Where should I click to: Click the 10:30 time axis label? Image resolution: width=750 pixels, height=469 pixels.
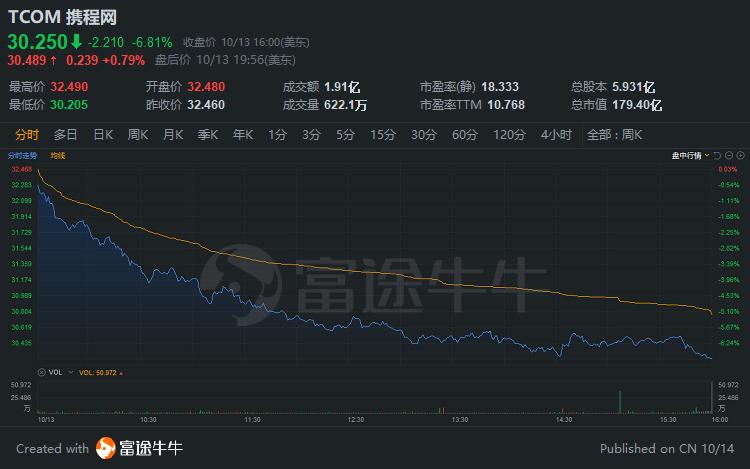tap(148, 420)
